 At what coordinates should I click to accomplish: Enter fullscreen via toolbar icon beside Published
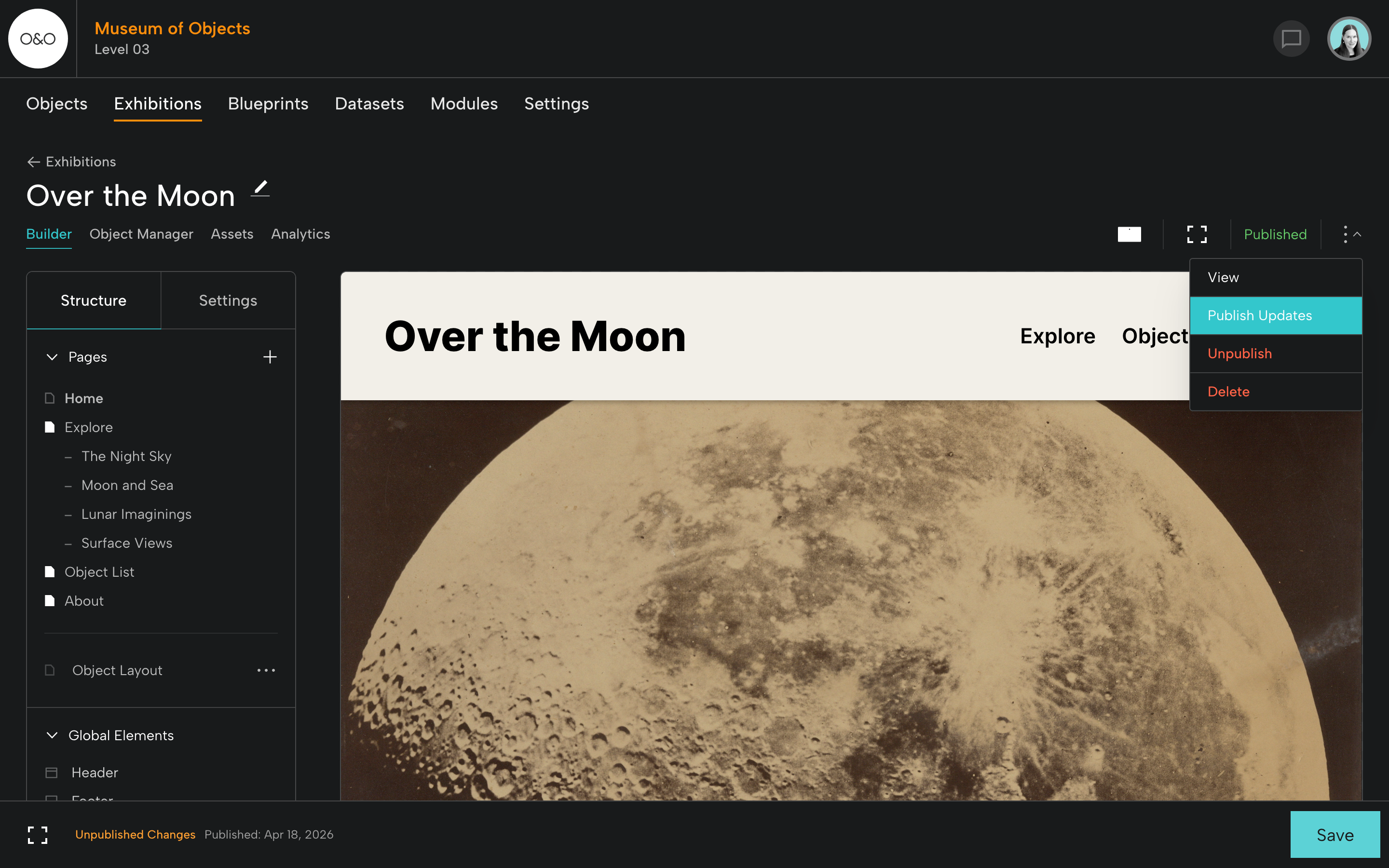[x=1197, y=234]
